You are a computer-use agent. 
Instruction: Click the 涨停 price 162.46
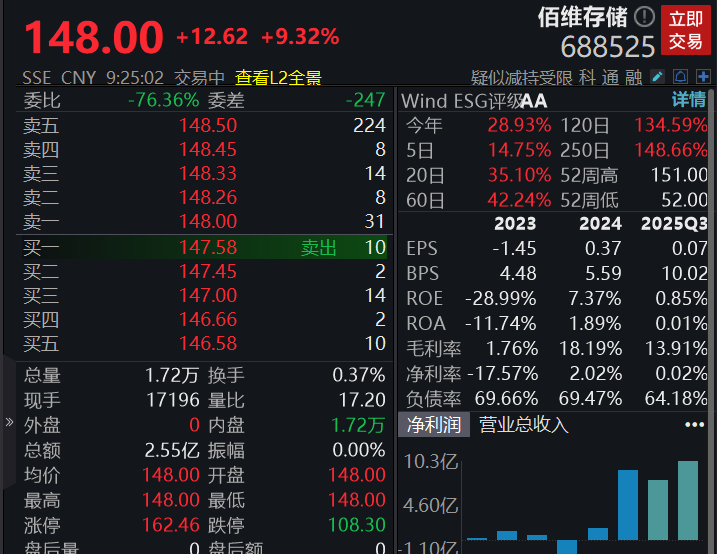(x=171, y=525)
